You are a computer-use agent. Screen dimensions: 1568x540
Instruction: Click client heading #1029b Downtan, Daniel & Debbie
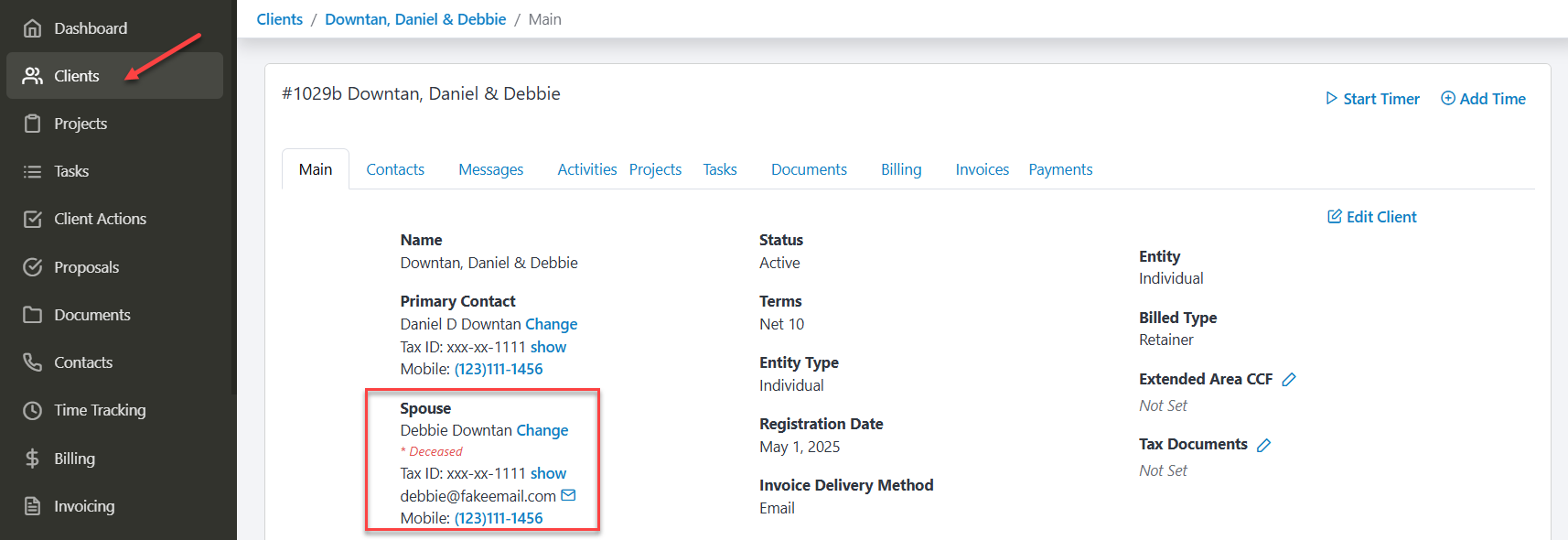421,93
